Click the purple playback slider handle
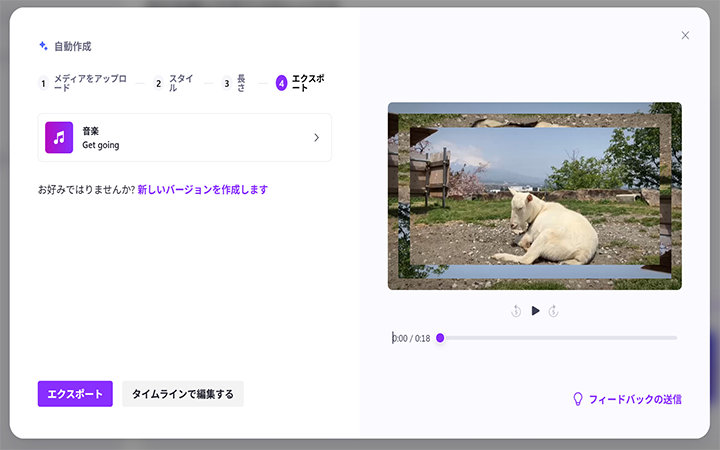 (x=440, y=338)
